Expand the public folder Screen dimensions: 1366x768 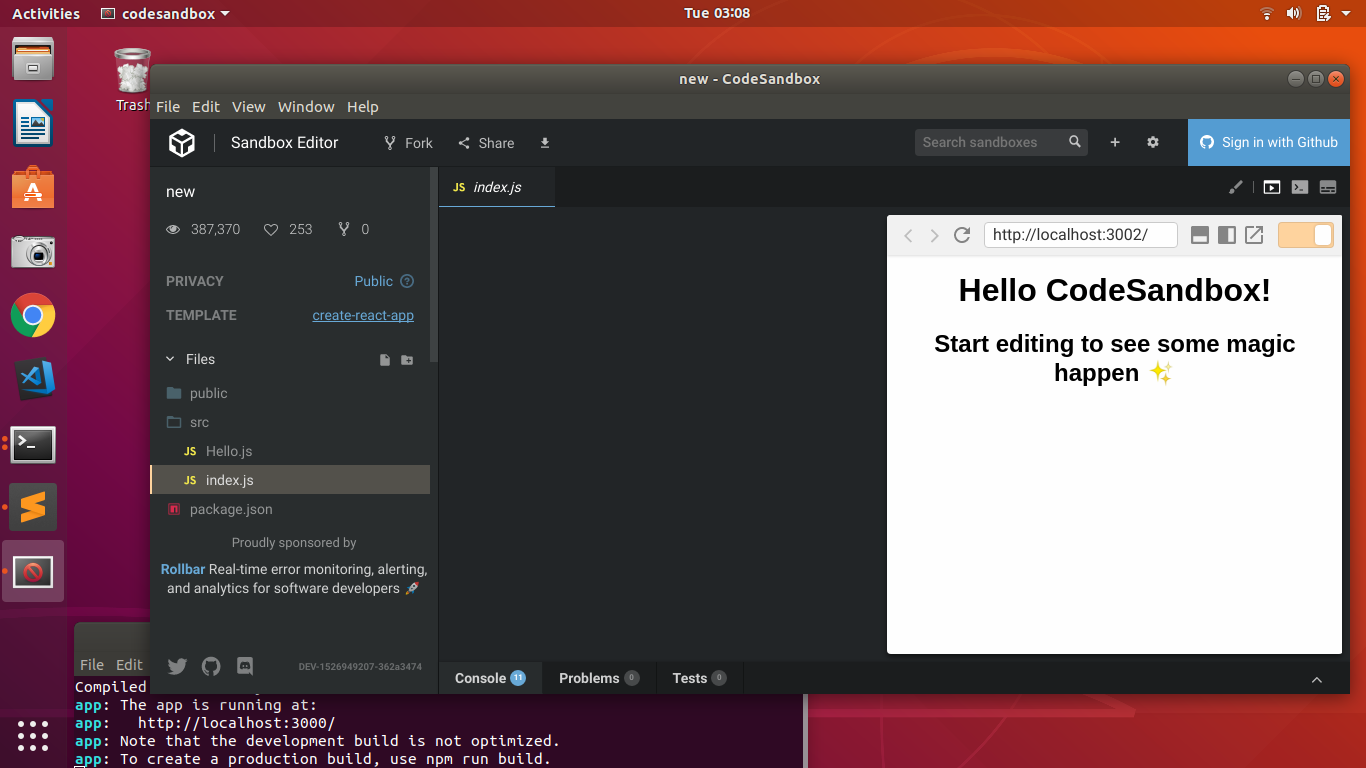[x=290, y=393]
